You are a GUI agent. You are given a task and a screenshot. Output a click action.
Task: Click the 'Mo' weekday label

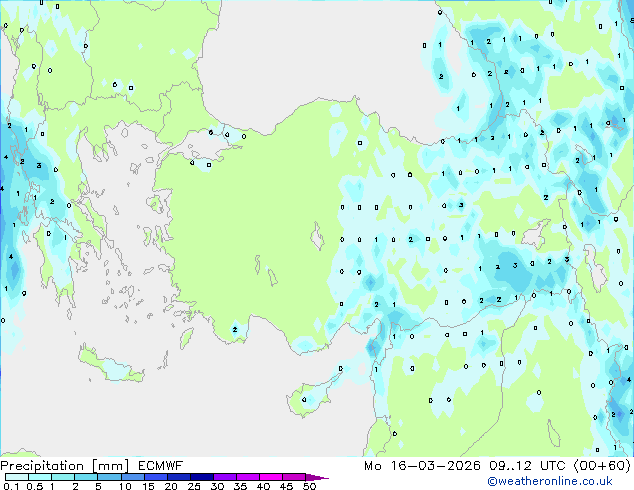tap(372, 466)
